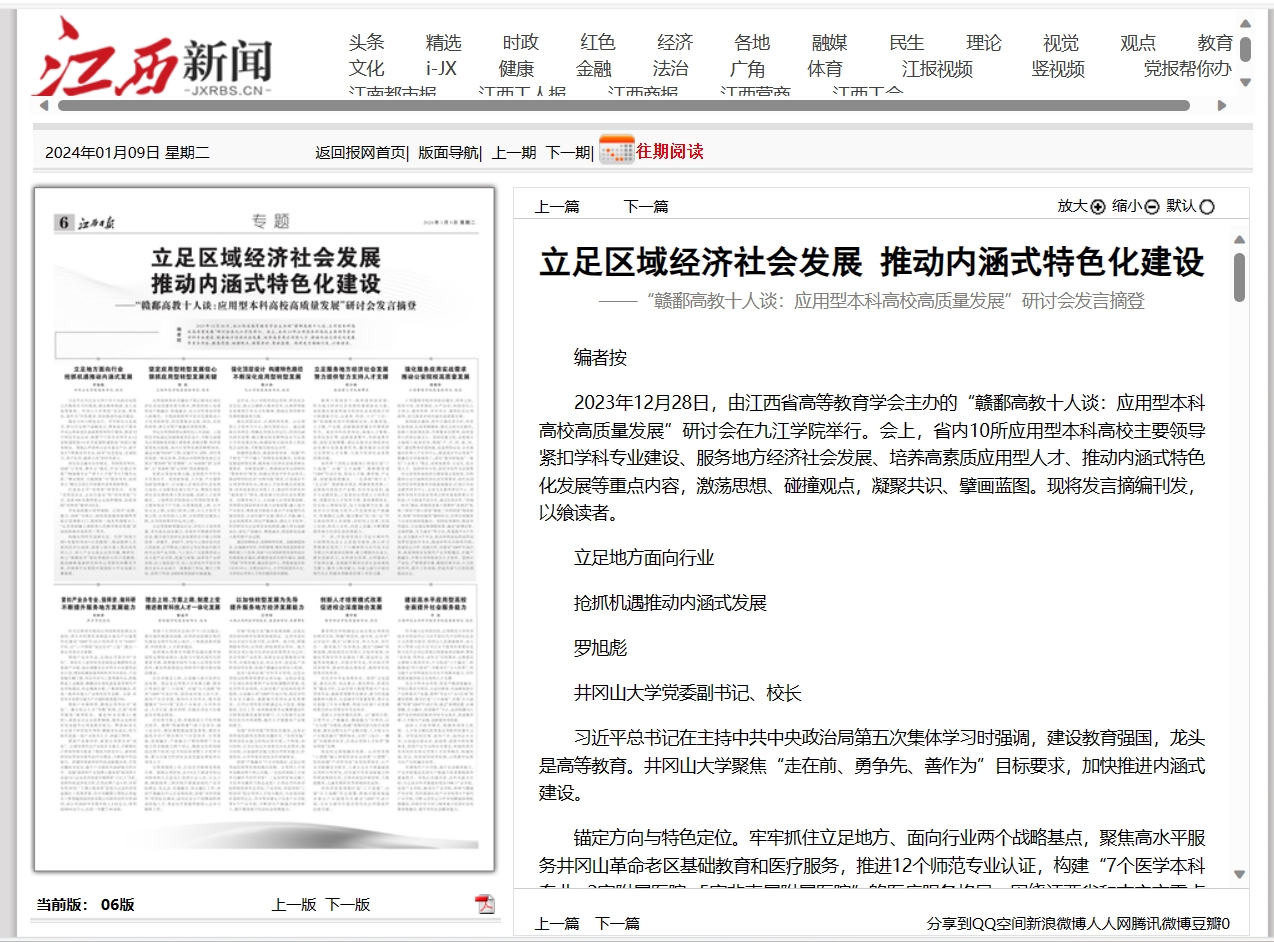The height and width of the screenshot is (942, 1274).
Task: Open 版面导航 page navigation
Action: pos(448,153)
